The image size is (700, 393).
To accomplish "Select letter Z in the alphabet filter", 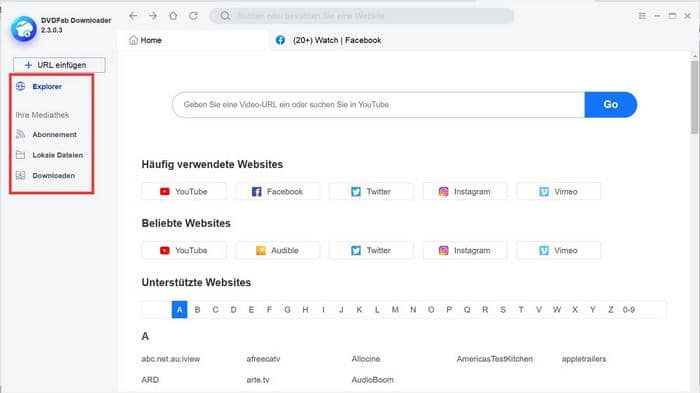I will click(x=611, y=309).
